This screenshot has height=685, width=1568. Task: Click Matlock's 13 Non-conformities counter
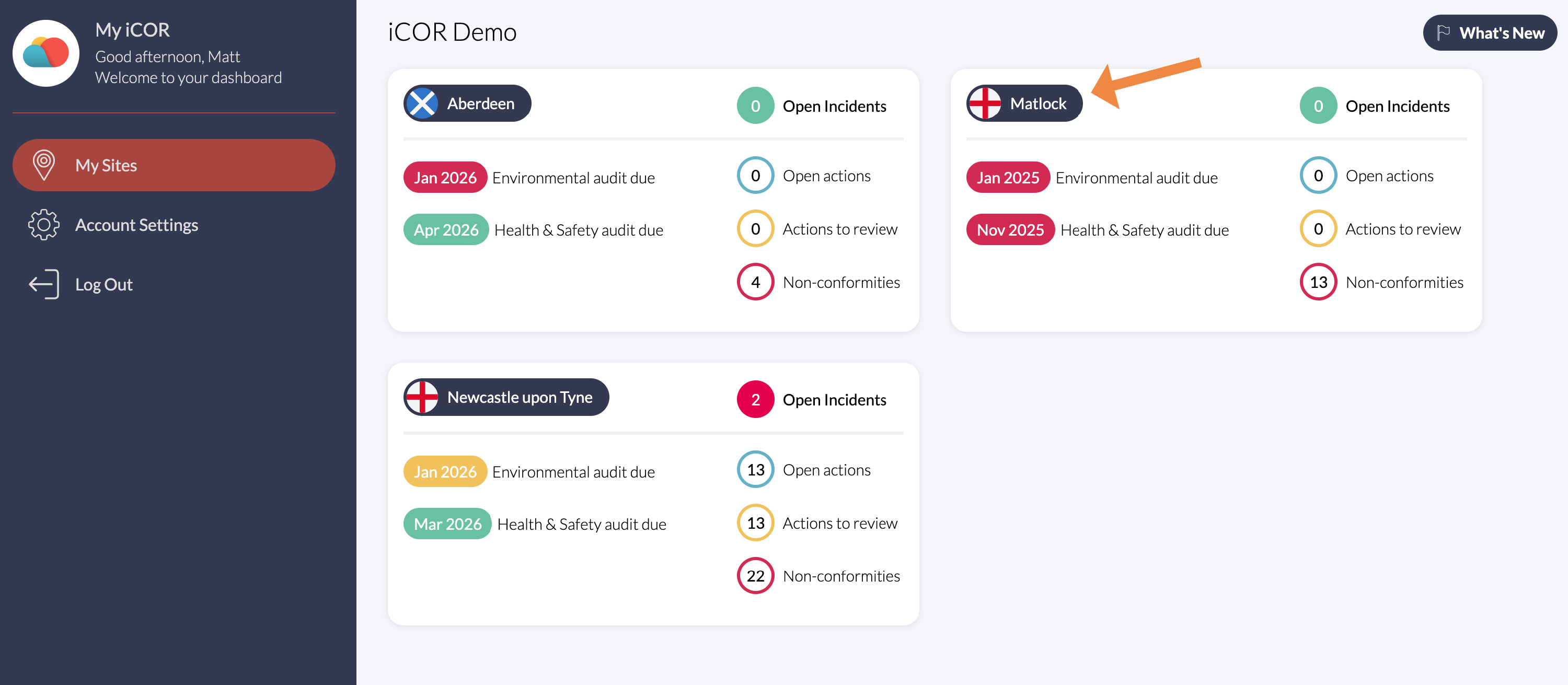(1318, 282)
